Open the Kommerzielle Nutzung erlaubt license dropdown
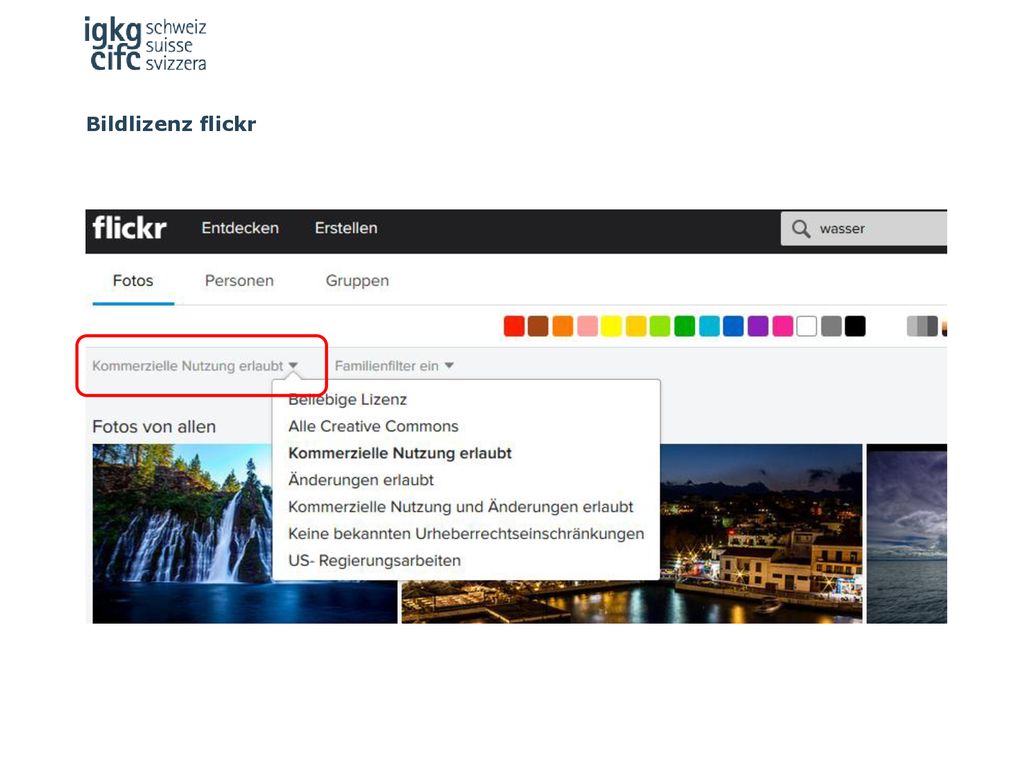 [x=195, y=366]
